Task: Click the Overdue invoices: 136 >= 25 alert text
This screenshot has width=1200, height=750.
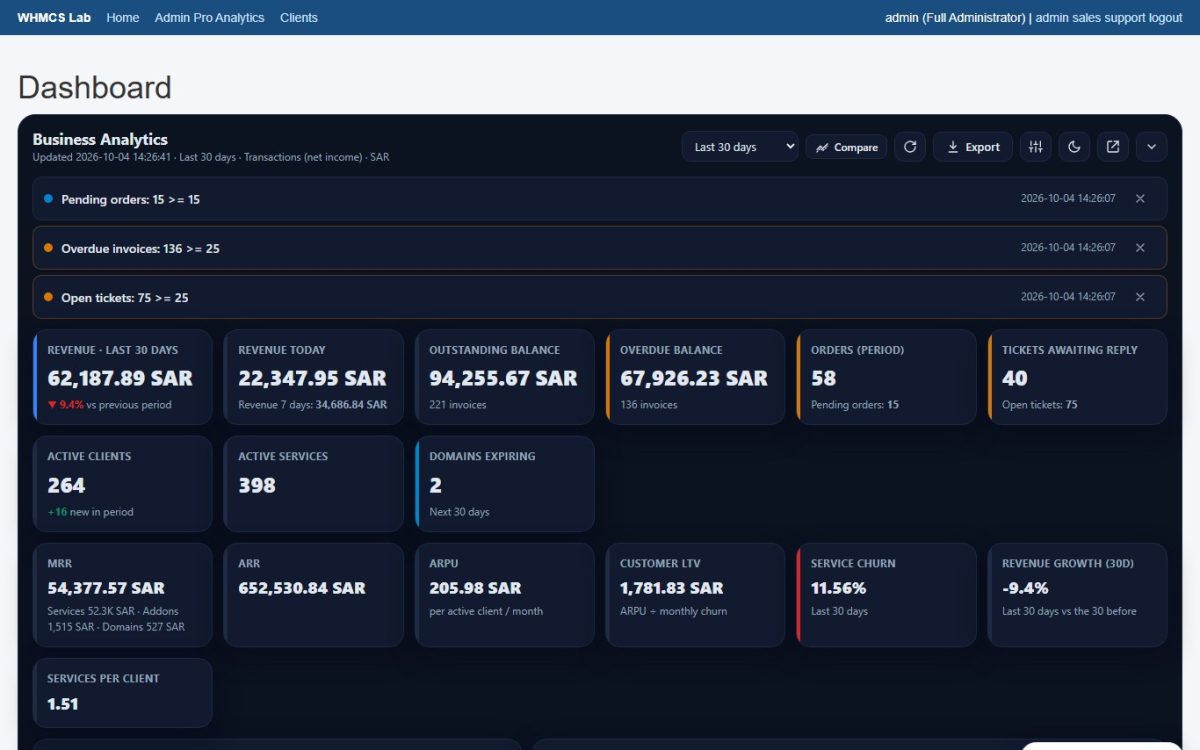Action: coord(140,249)
